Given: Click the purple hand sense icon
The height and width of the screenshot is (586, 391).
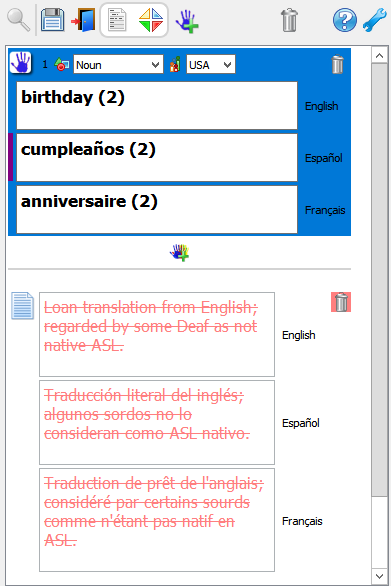Looking at the screenshot, I should pos(21,62).
